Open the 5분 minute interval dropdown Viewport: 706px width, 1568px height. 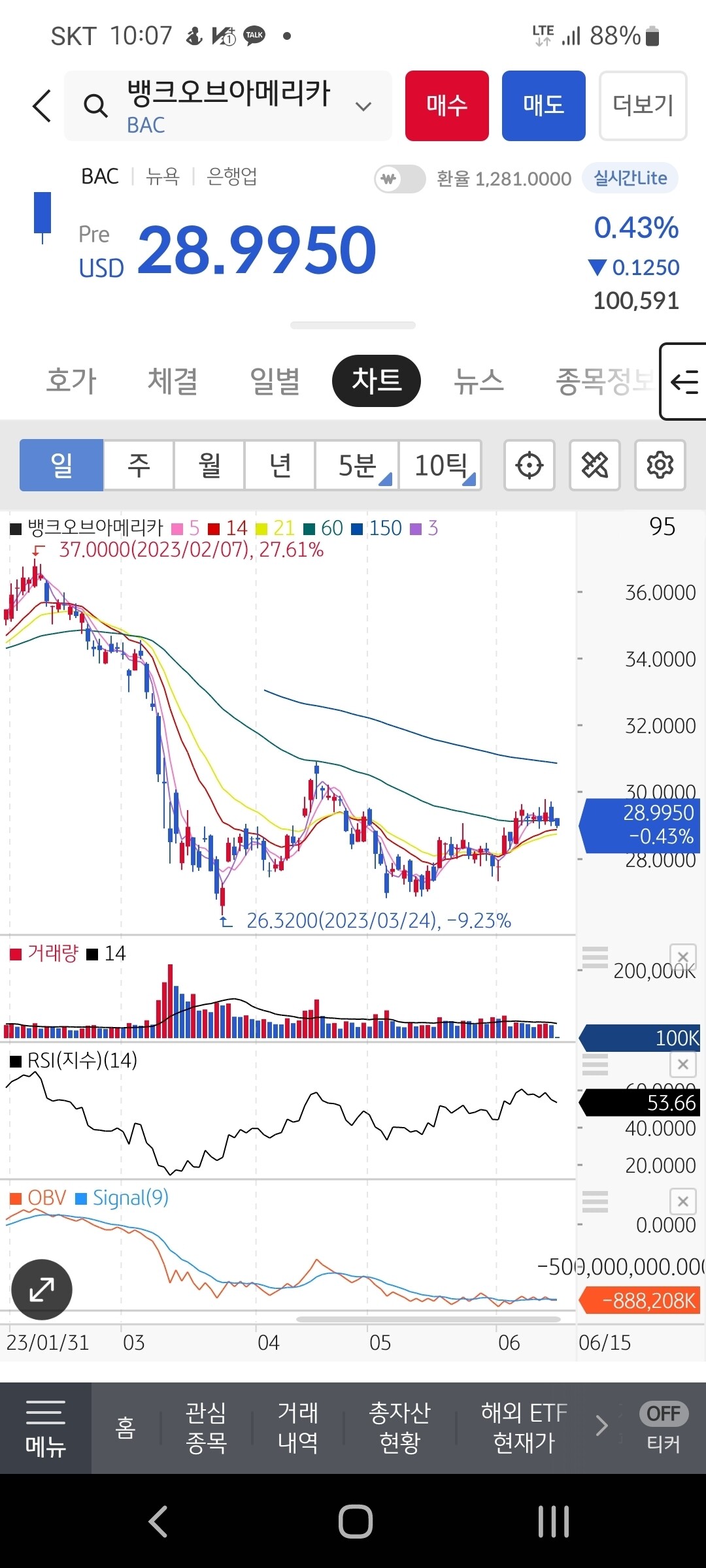(x=357, y=465)
